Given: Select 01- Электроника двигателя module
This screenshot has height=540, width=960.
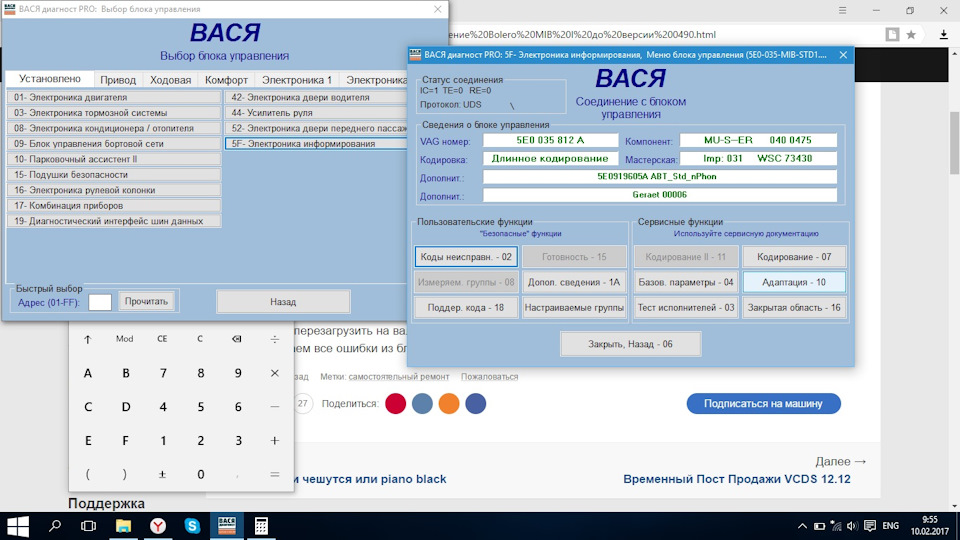Looking at the screenshot, I should point(114,97).
